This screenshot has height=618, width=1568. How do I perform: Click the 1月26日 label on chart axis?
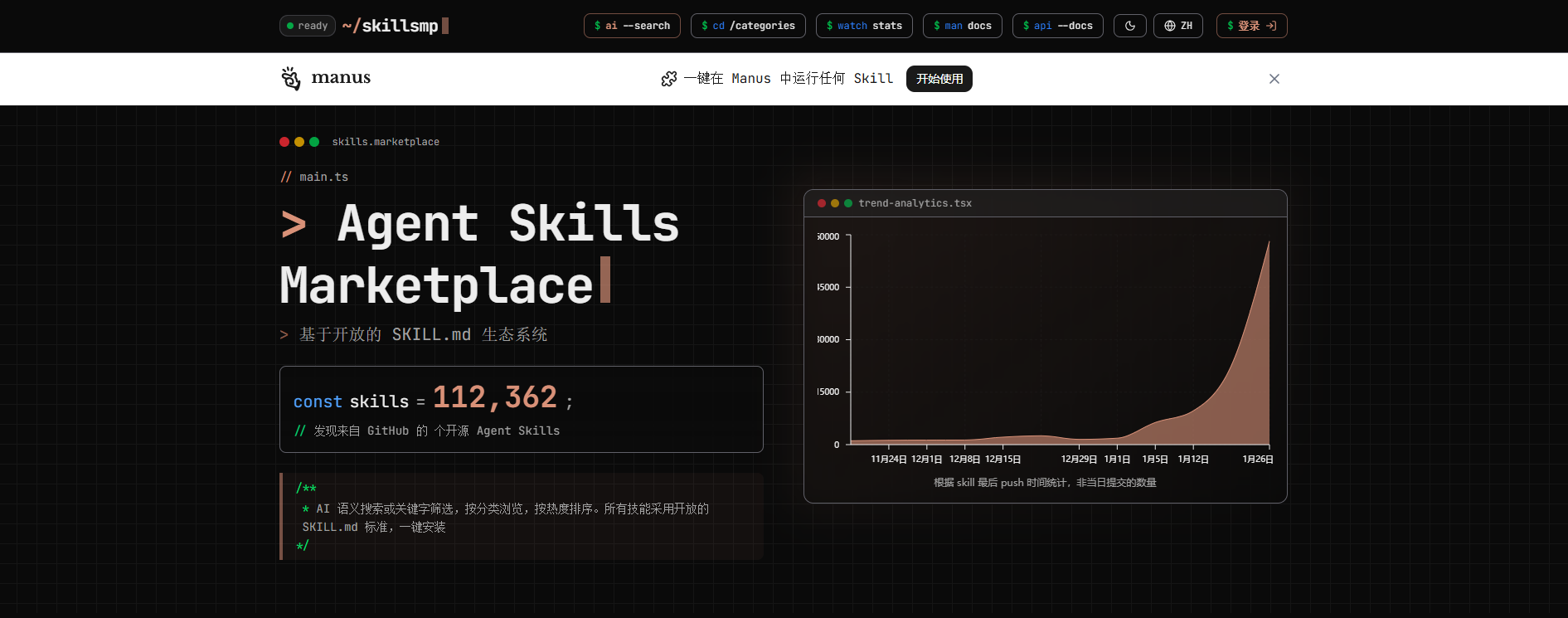[x=1258, y=460]
